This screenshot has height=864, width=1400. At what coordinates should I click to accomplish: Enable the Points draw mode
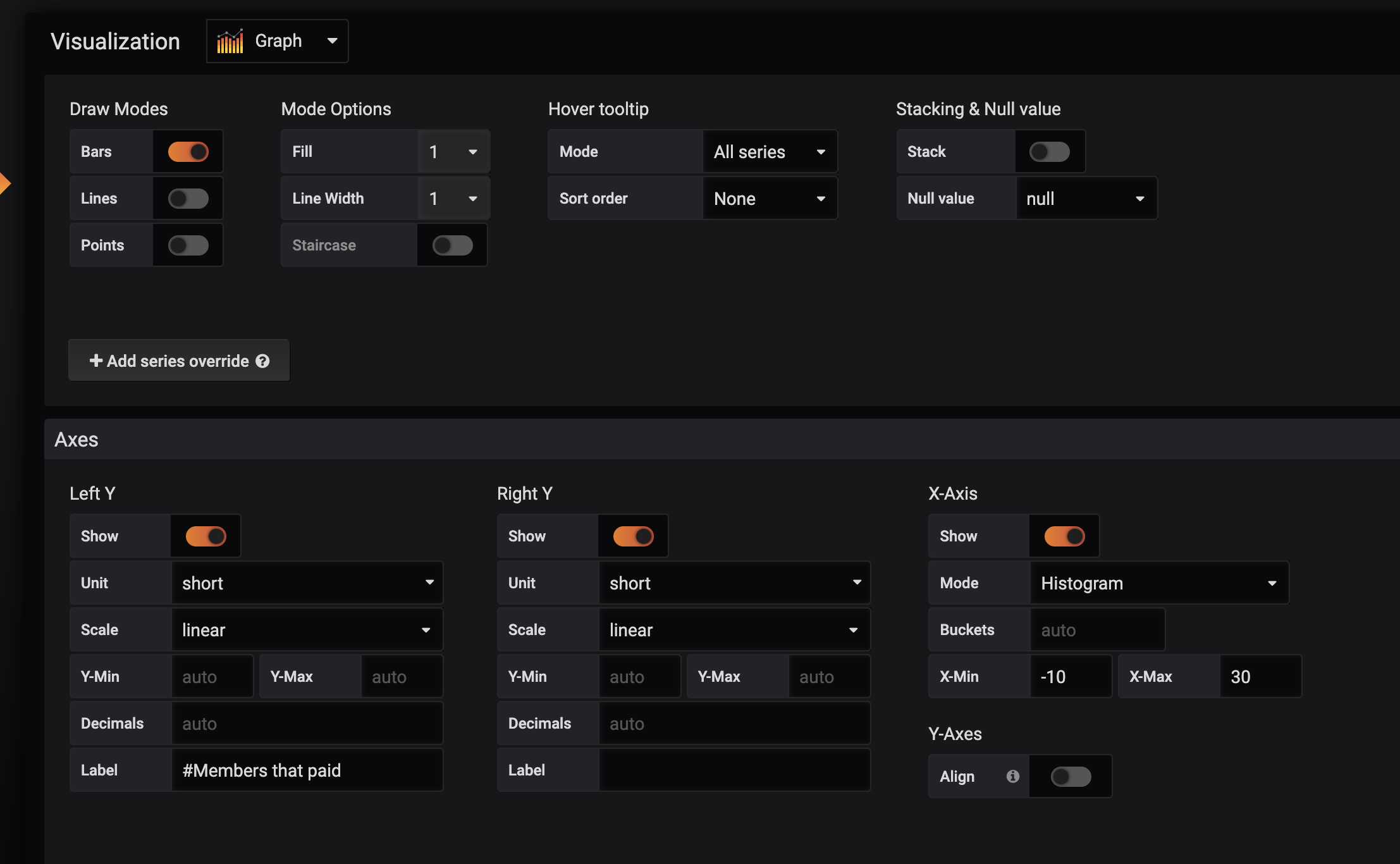[x=187, y=245]
